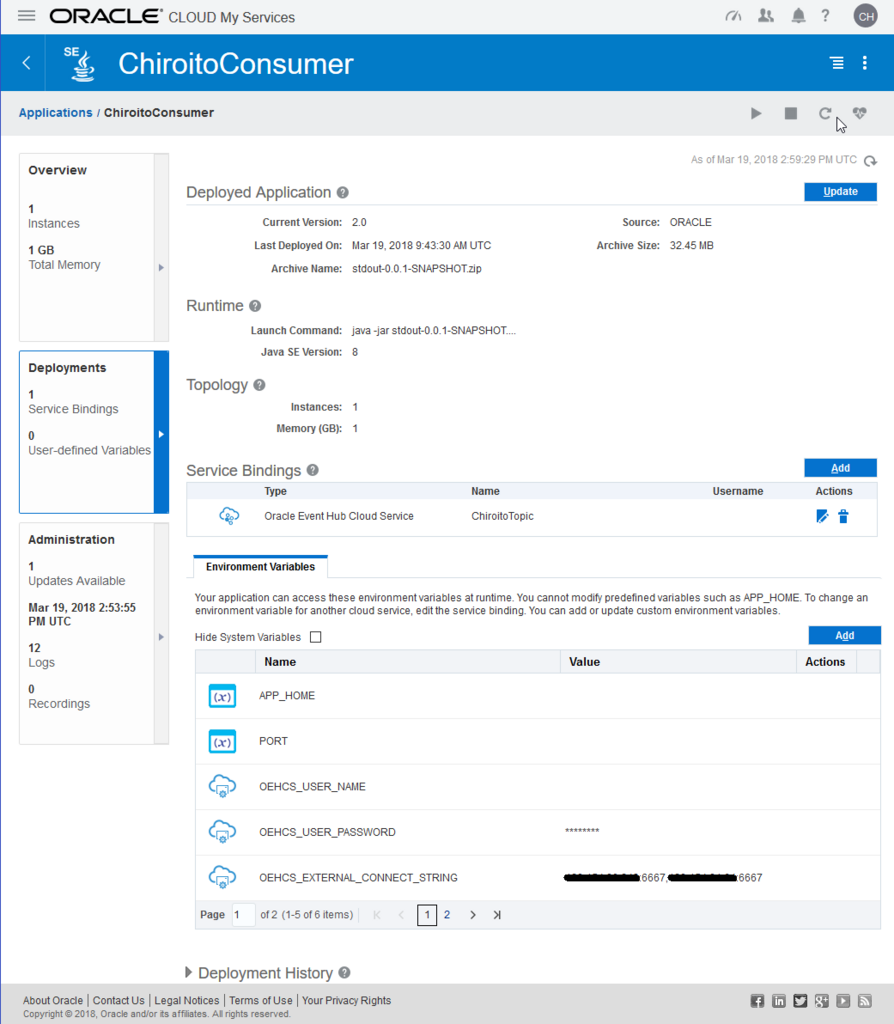894x1024 pixels.
Task: Select the Environment Variables tab
Action: tap(260, 566)
